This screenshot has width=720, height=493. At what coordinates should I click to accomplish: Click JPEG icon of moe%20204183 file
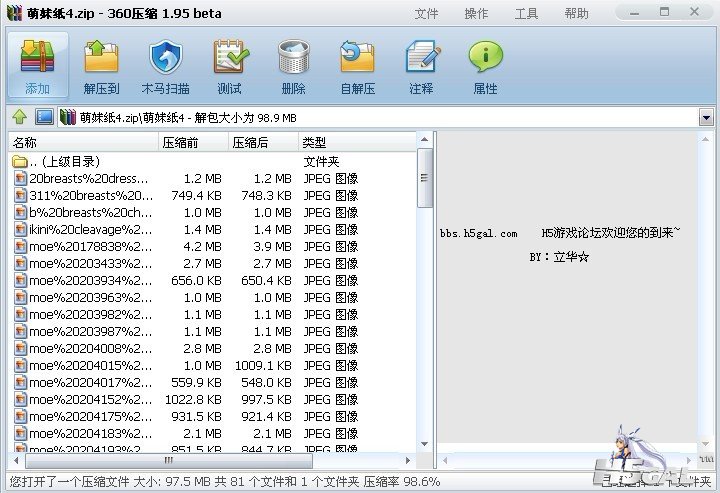(20, 433)
